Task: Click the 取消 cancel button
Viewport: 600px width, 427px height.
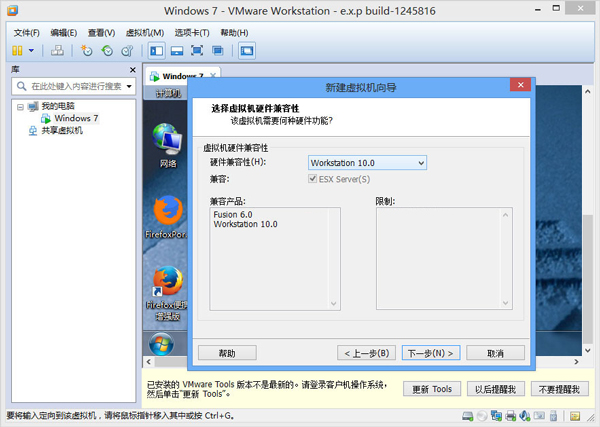Action: pyautogui.click(x=496, y=353)
